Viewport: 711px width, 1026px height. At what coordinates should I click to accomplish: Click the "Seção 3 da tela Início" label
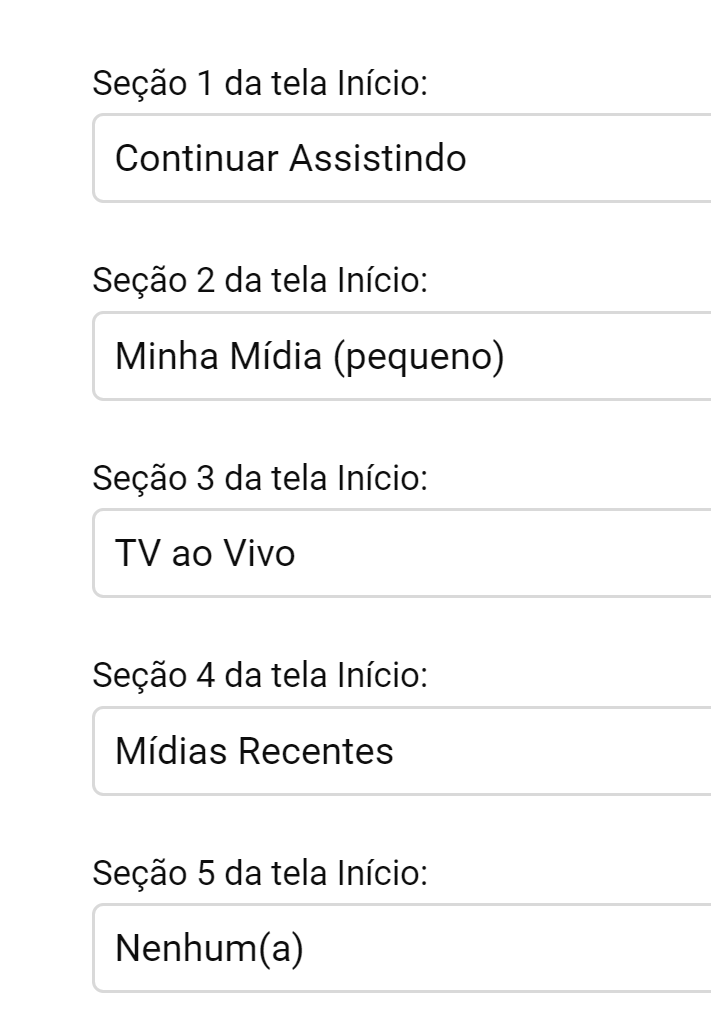(260, 480)
